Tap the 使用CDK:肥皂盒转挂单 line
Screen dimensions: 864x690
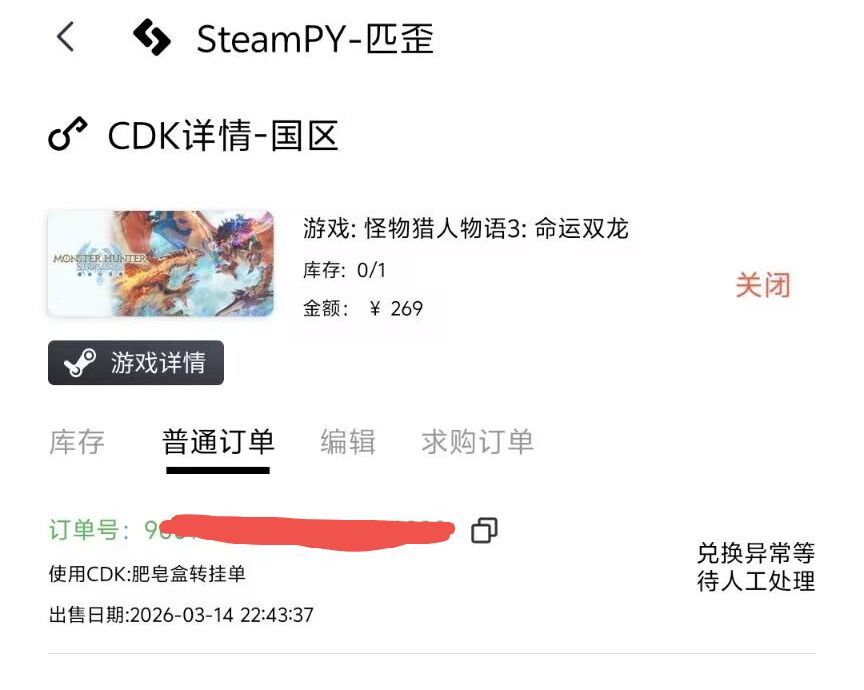pyautogui.click(x=147, y=574)
